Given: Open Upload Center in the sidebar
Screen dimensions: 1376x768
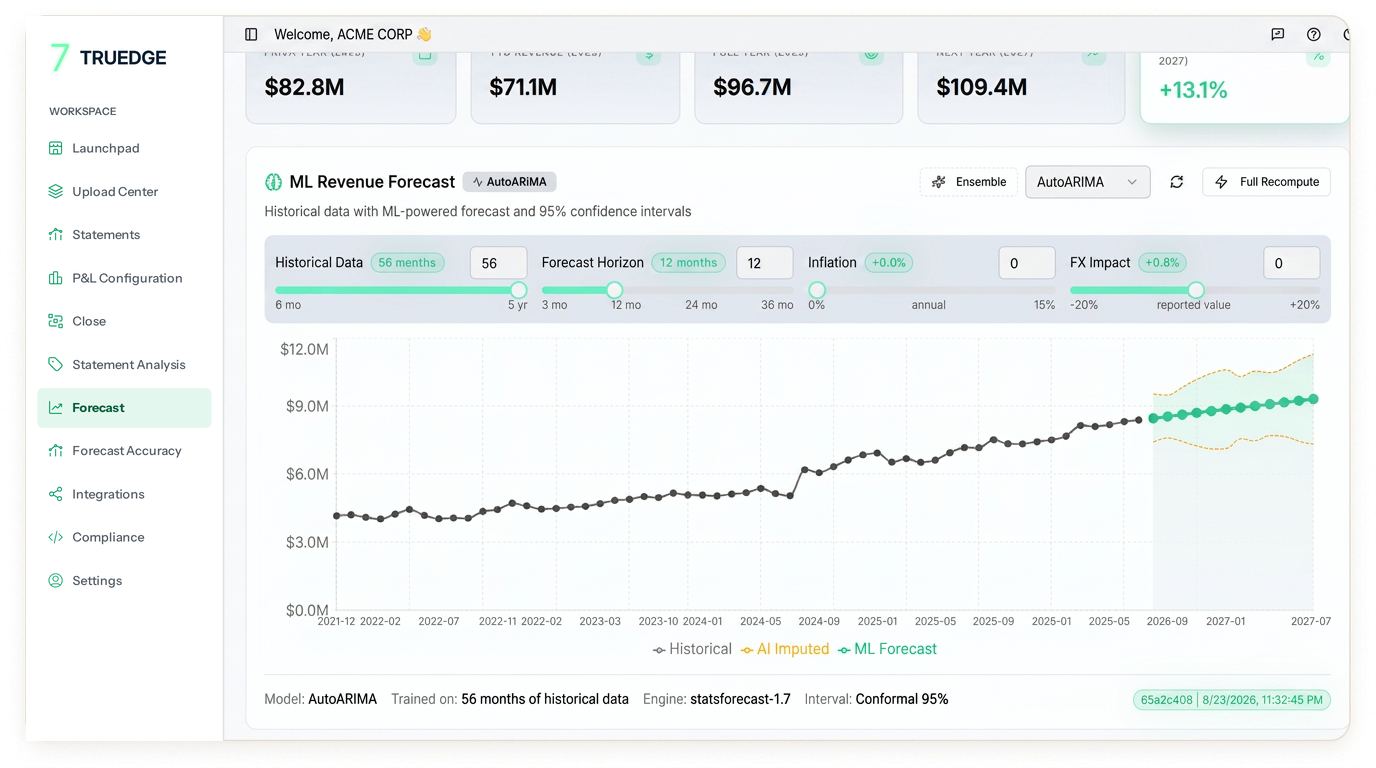Looking at the screenshot, I should click(124, 191).
